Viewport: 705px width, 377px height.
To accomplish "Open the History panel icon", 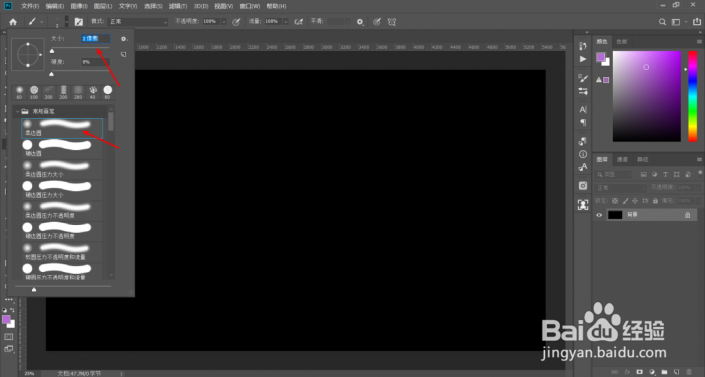I will (583, 46).
